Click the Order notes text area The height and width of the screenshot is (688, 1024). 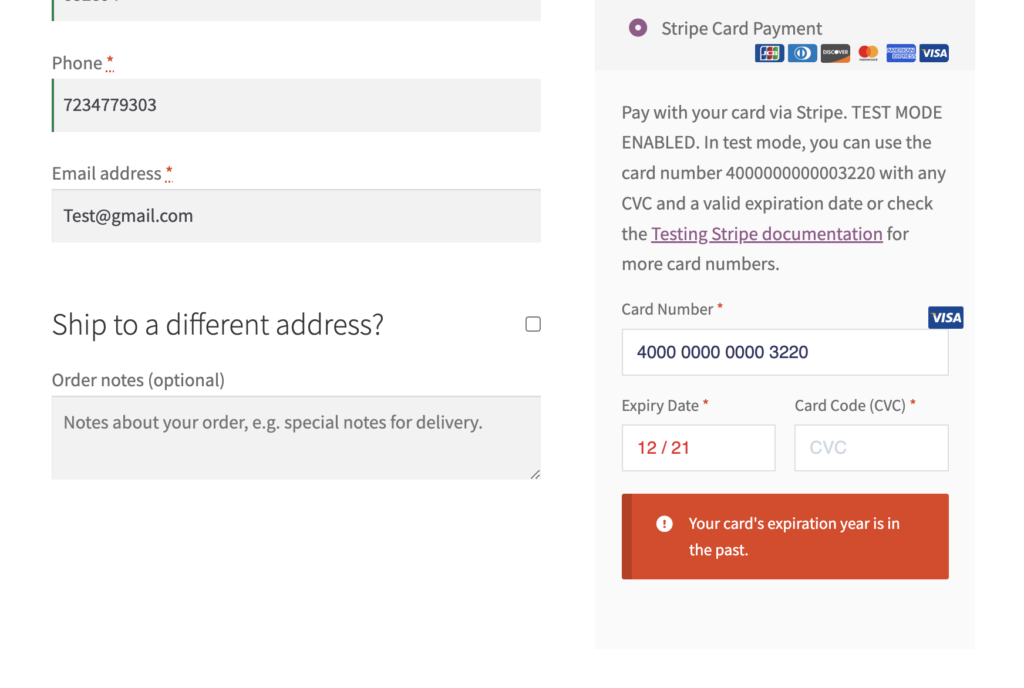coord(296,438)
